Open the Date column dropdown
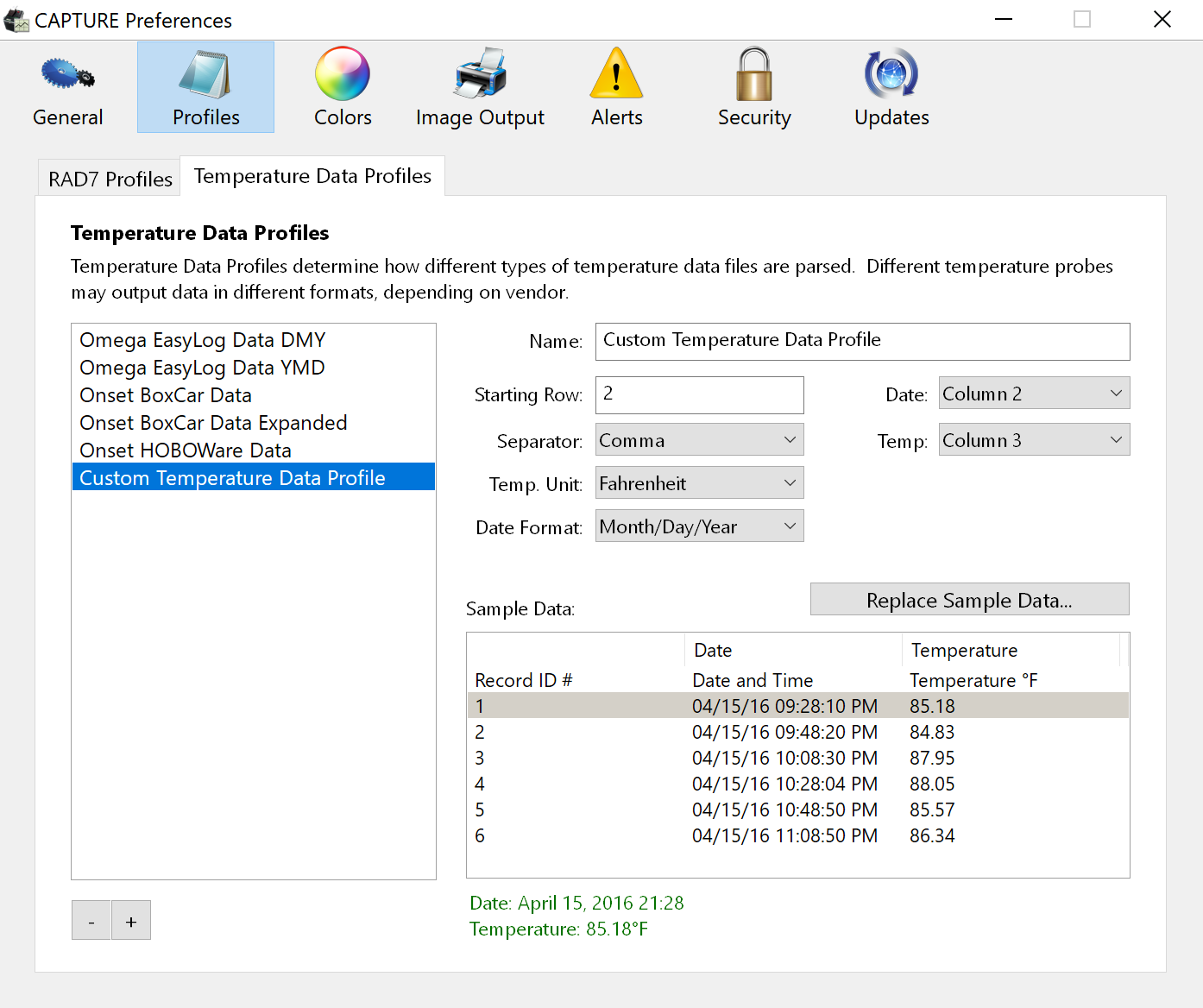Screen dimensions: 1203x1008 point(1034,394)
